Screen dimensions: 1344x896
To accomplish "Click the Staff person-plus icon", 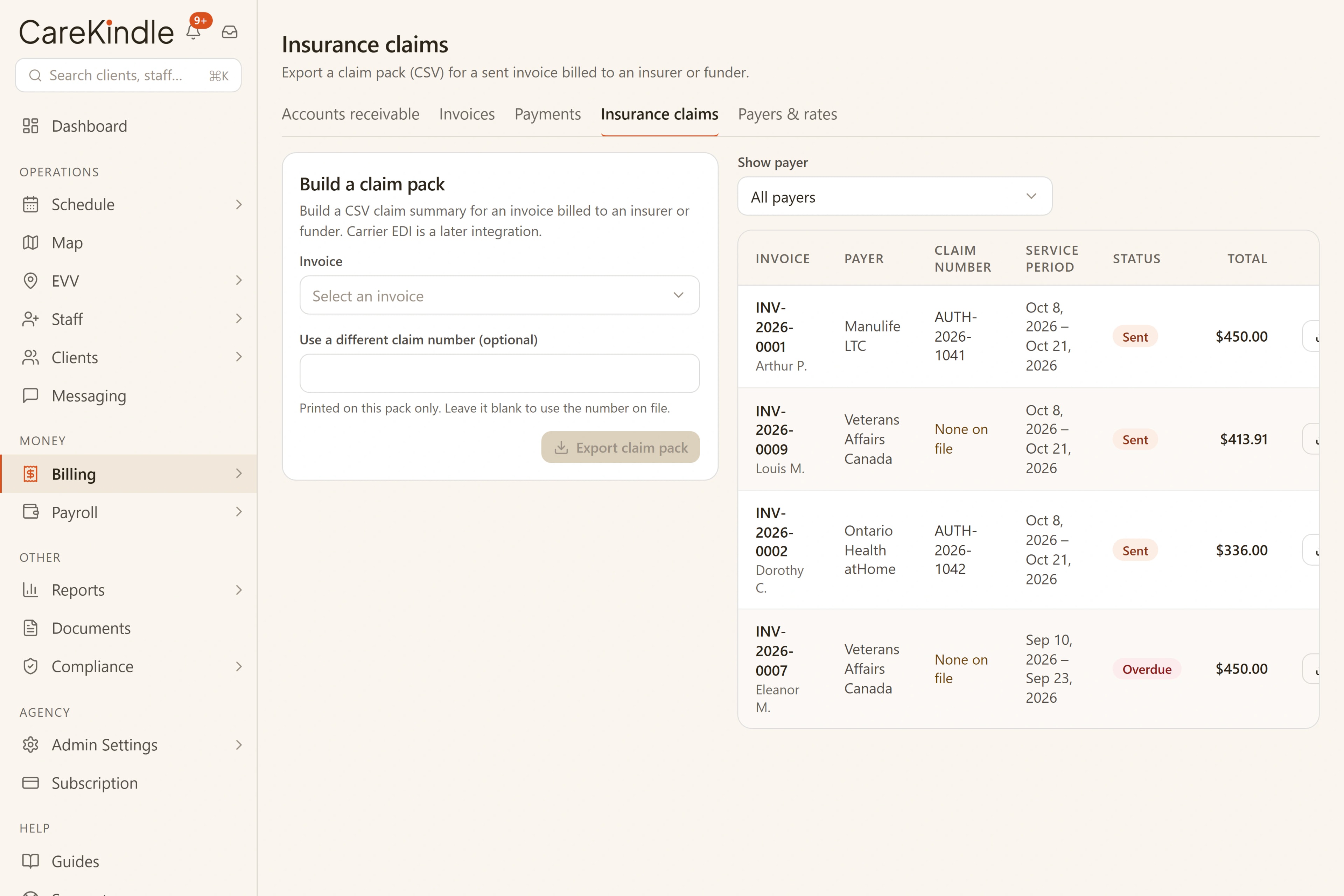I will [30, 319].
